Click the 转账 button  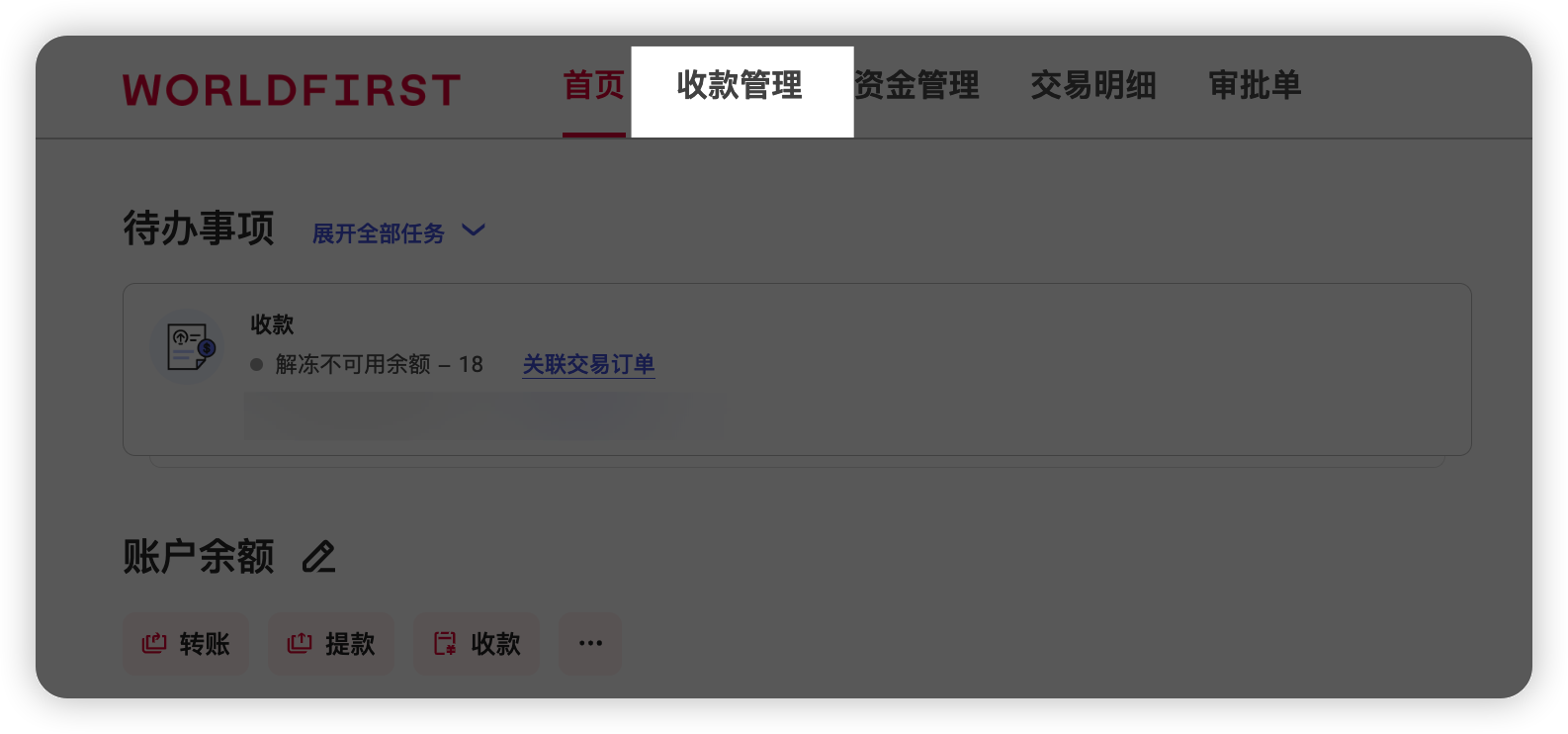(186, 644)
